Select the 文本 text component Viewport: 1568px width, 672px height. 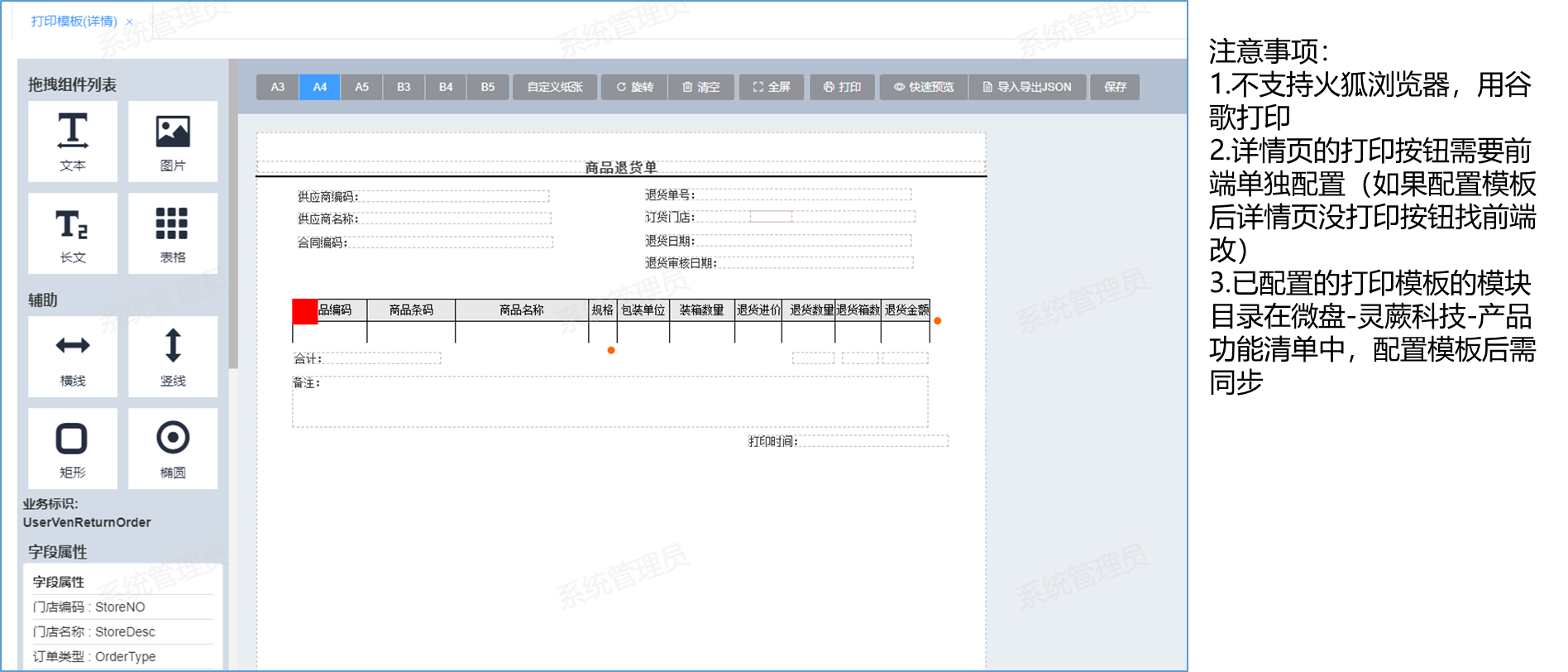click(x=73, y=142)
